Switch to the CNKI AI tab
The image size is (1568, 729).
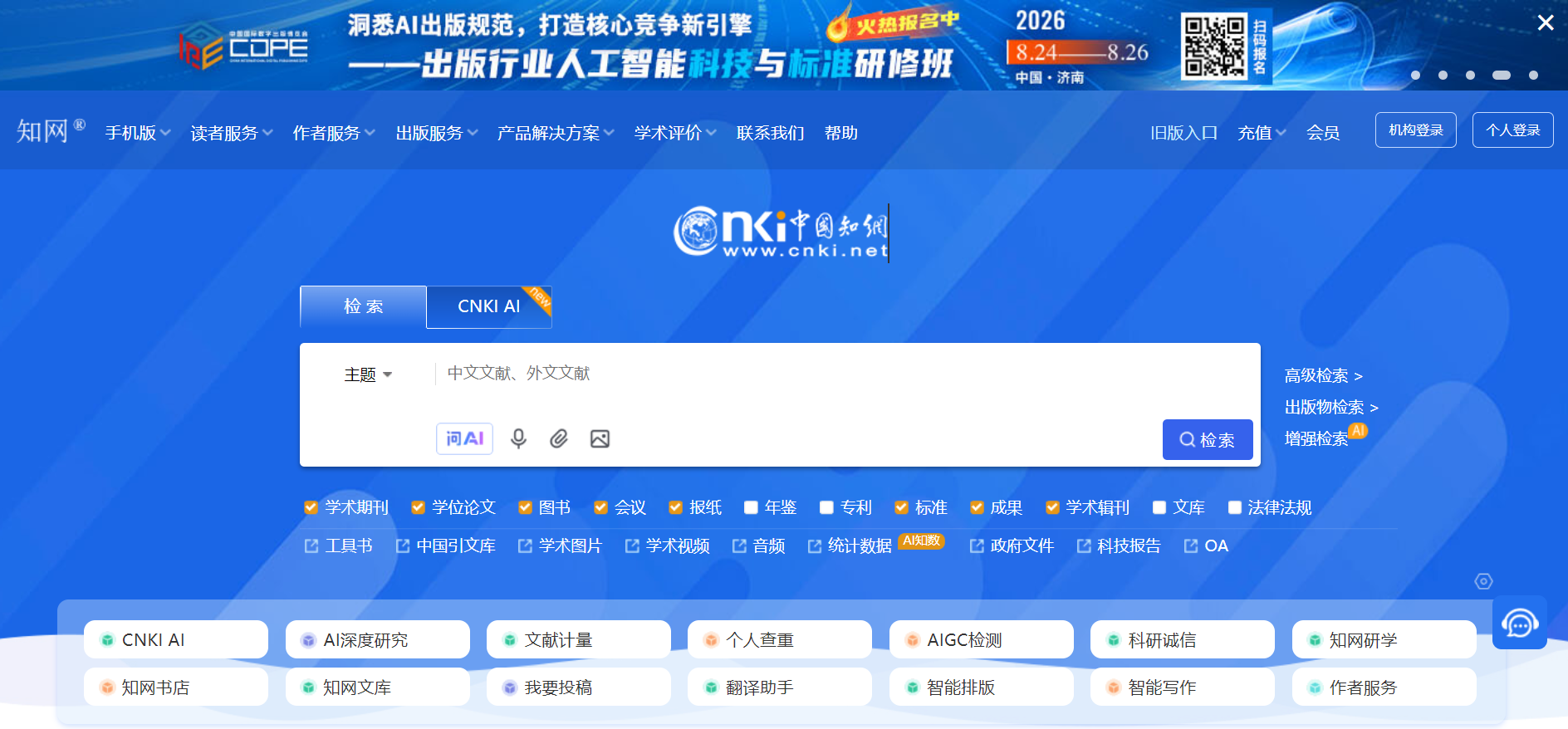489,306
